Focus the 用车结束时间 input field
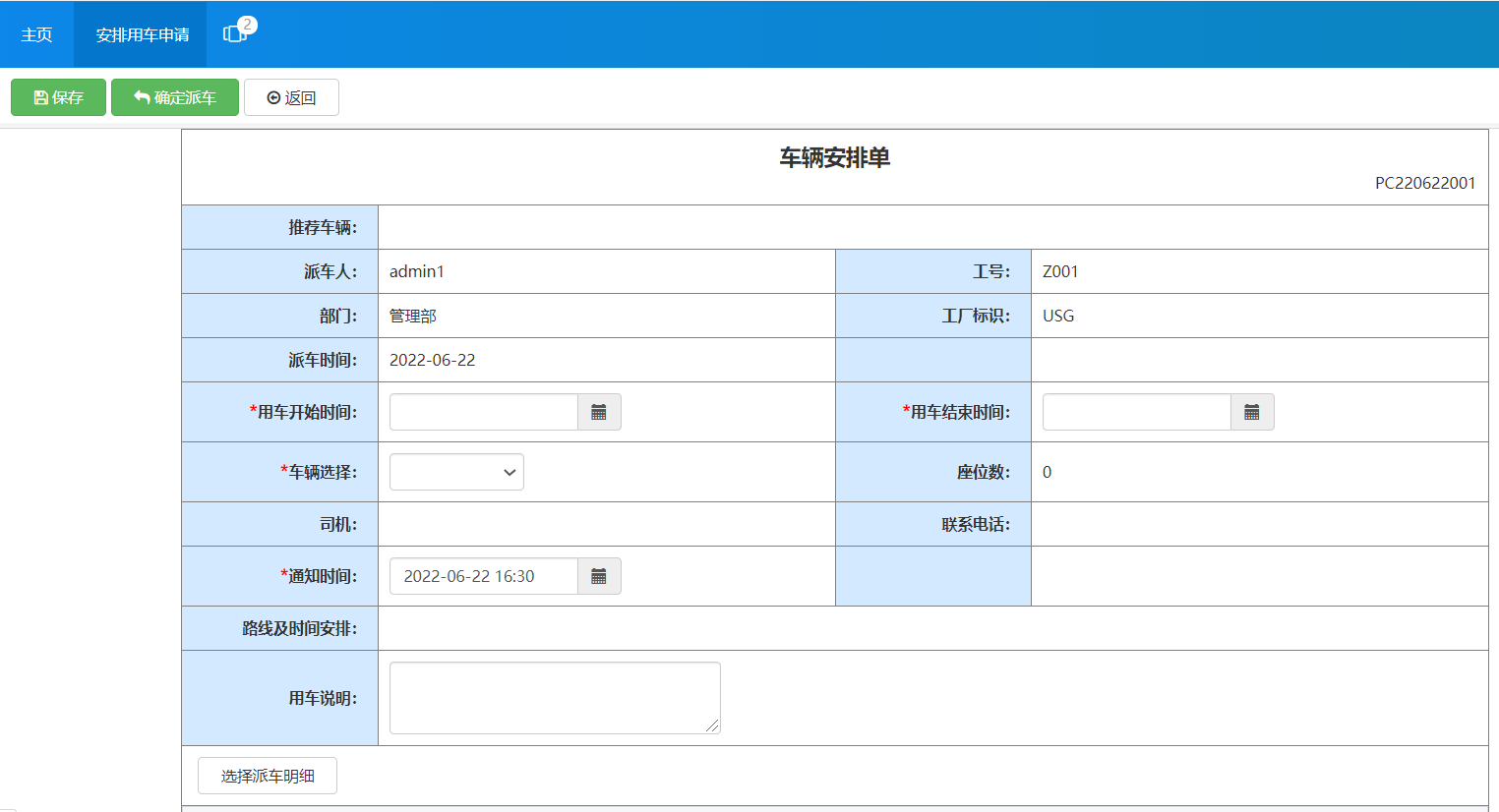 (x=1136, y=412)
